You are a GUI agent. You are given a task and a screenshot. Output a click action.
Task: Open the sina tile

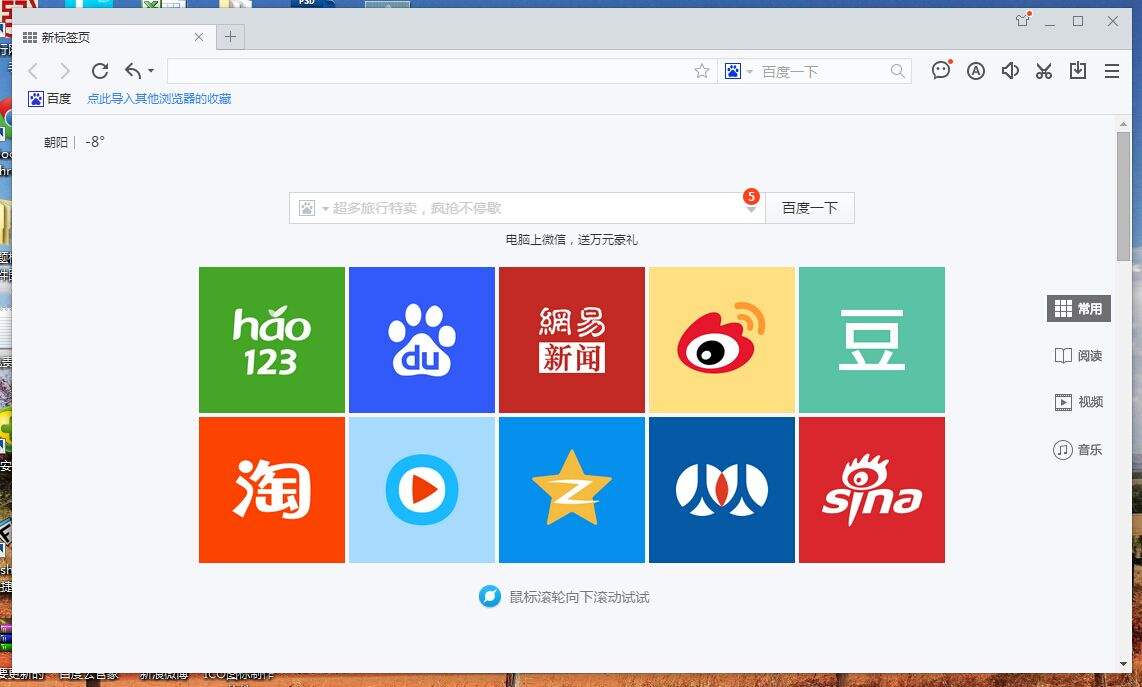tap(872, 490)
